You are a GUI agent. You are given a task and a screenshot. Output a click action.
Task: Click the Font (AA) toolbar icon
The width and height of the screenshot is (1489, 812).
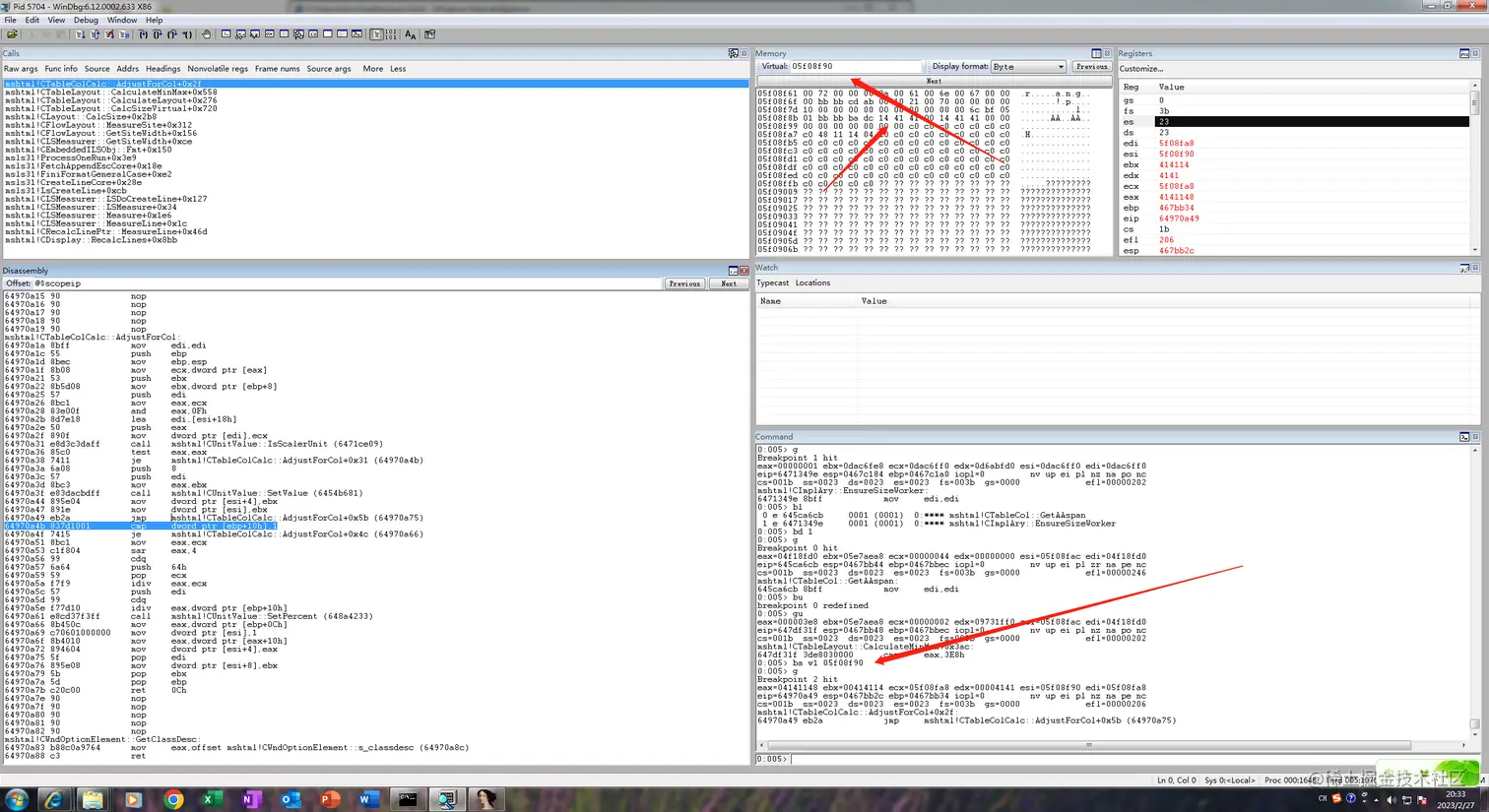411,34
